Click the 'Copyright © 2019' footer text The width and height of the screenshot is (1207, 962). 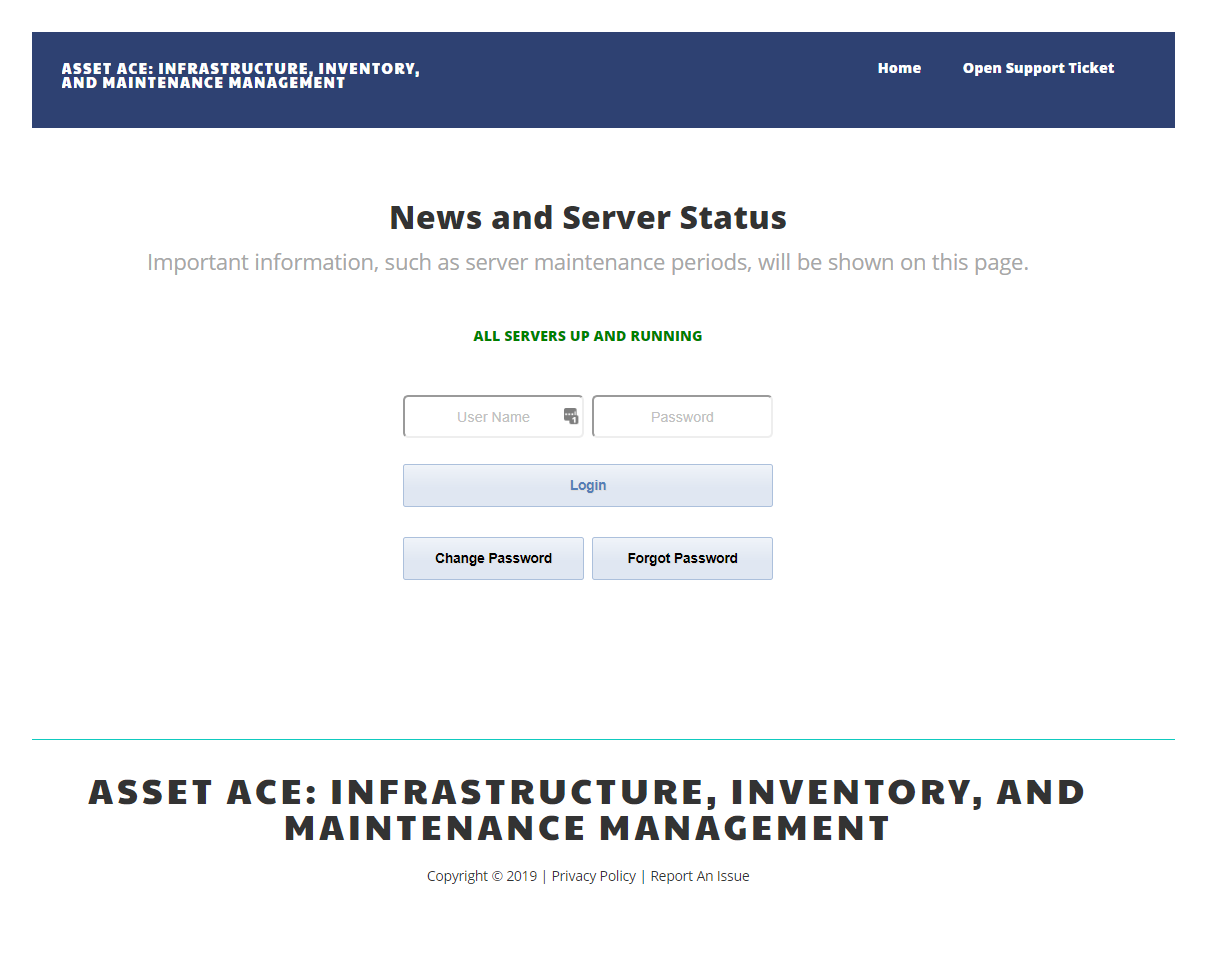pos(482,876)
